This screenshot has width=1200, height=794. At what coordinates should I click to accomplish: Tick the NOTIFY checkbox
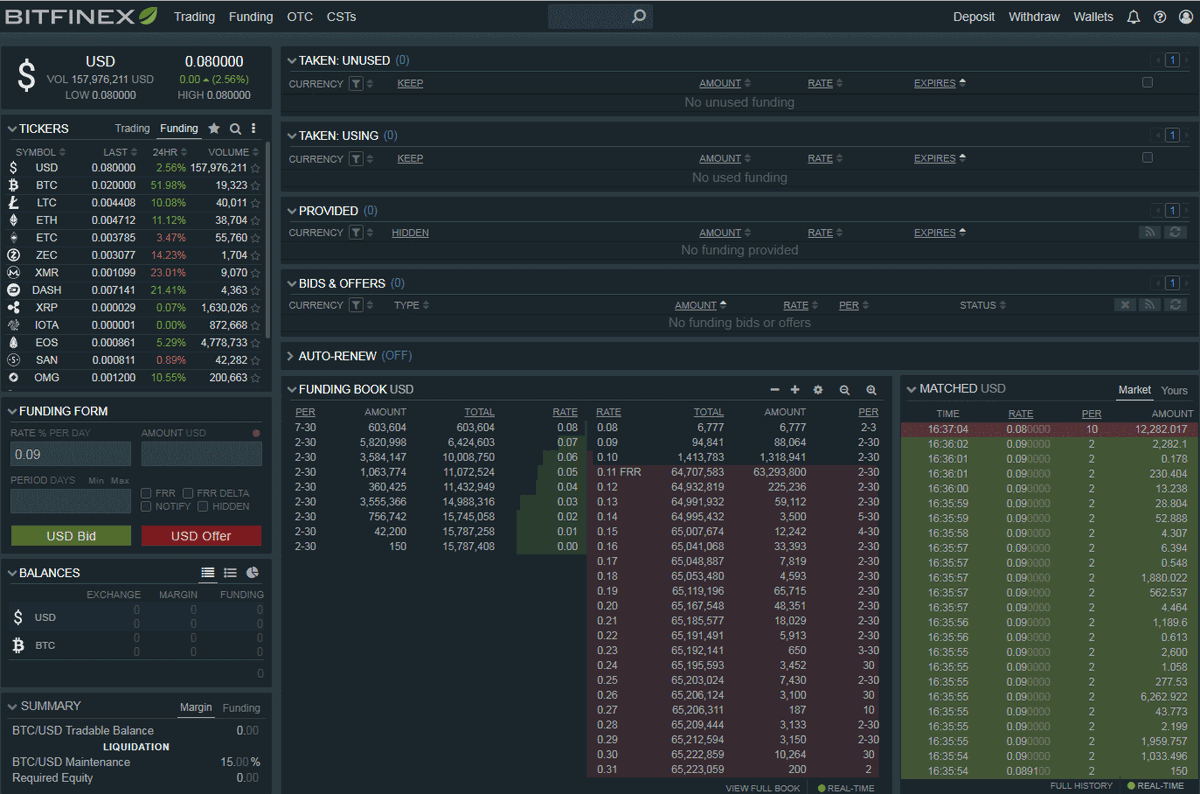pyautogui.click(x=146, y=506)
